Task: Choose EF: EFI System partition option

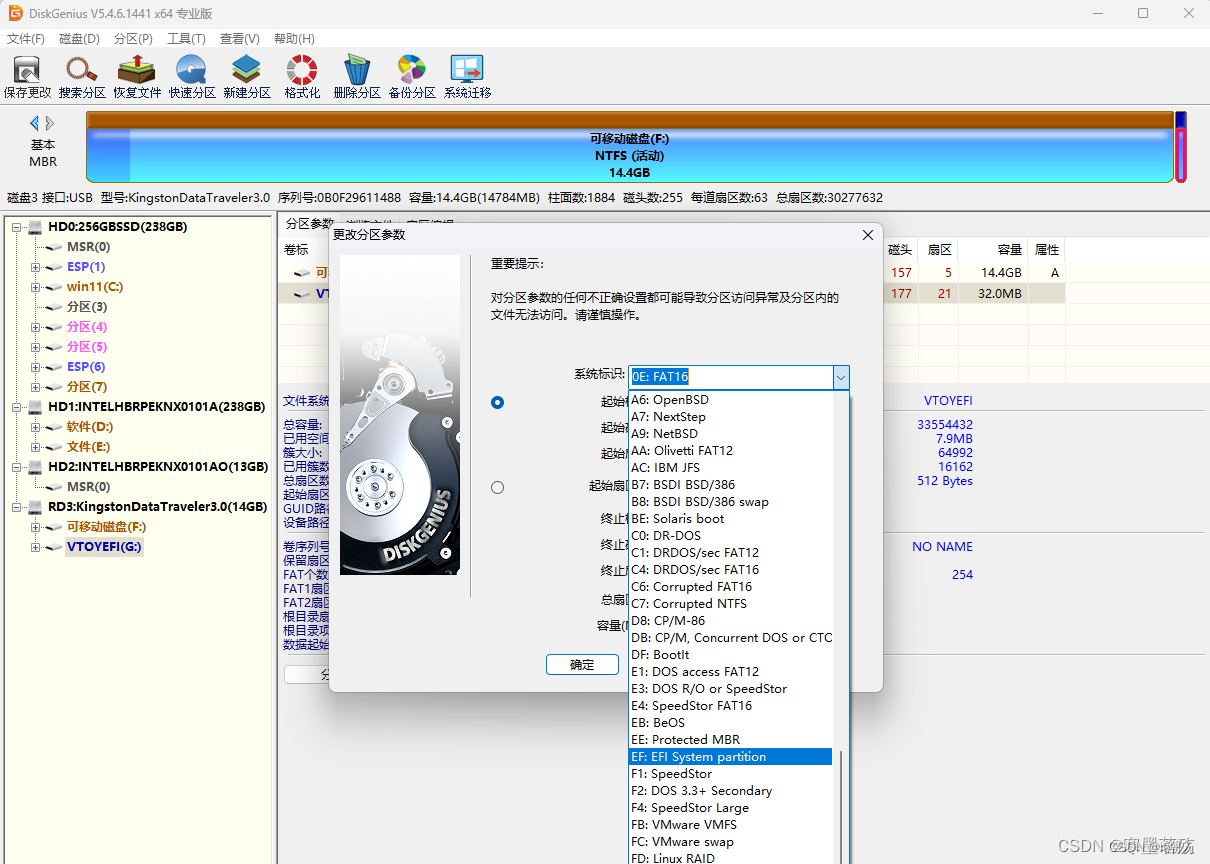Action: tap(730, 757)
